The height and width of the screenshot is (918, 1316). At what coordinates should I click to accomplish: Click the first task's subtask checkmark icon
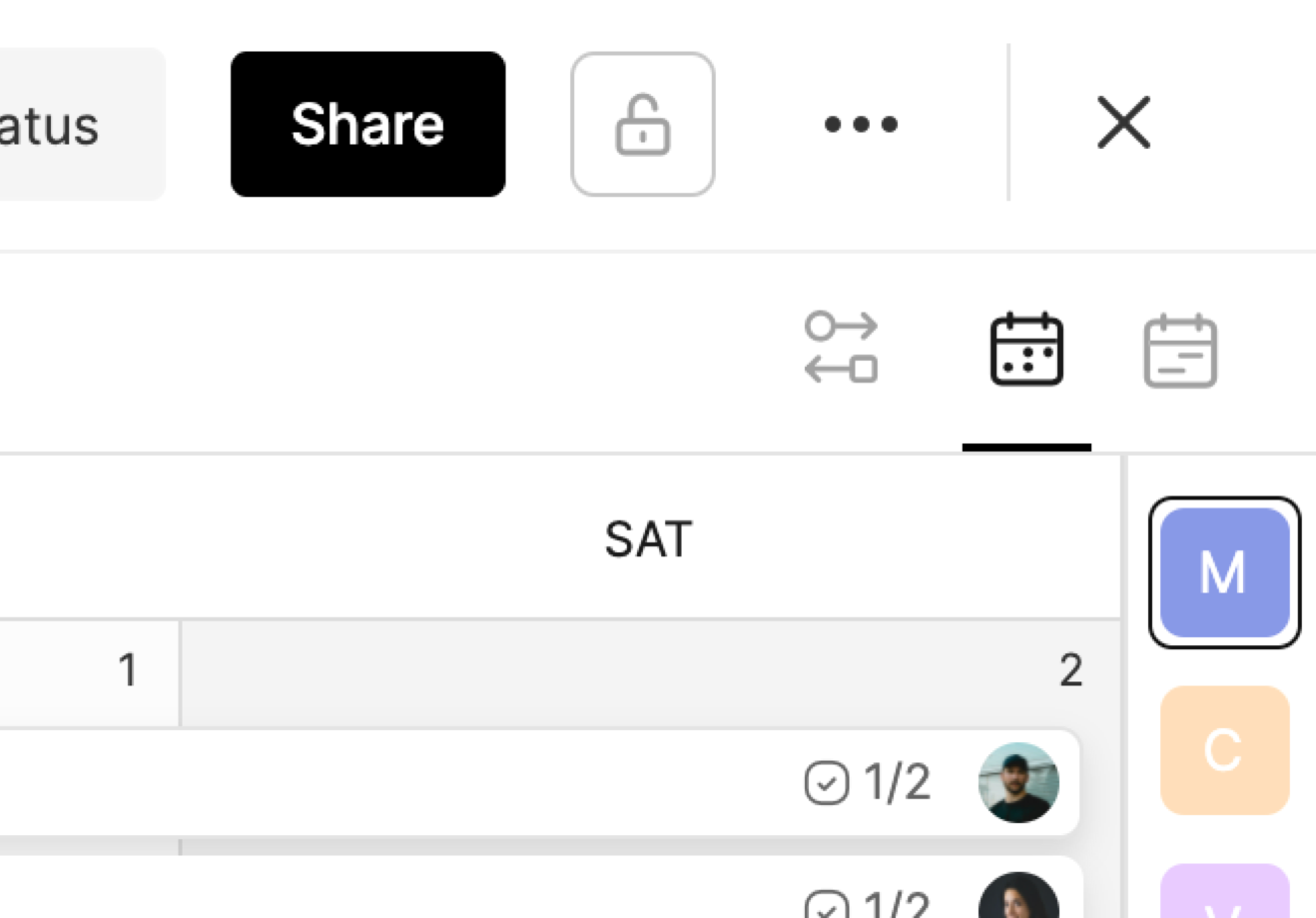click(826, 783)
